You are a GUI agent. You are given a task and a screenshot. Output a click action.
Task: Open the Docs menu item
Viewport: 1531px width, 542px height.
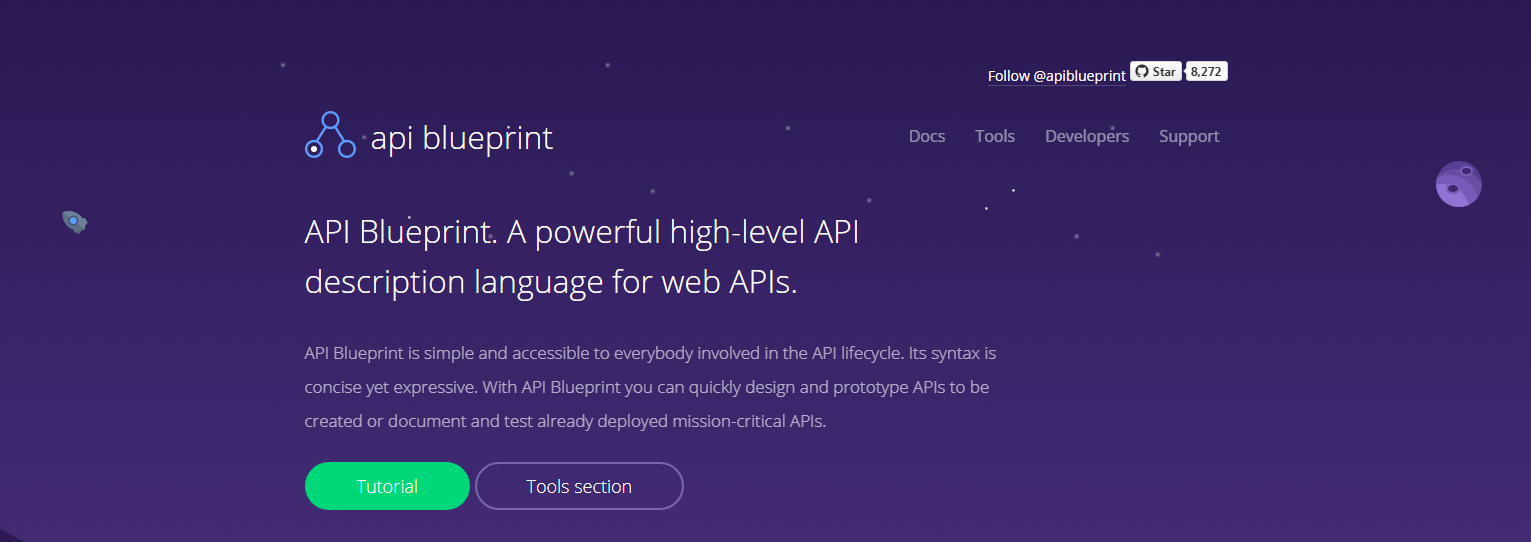click(926, 136)
